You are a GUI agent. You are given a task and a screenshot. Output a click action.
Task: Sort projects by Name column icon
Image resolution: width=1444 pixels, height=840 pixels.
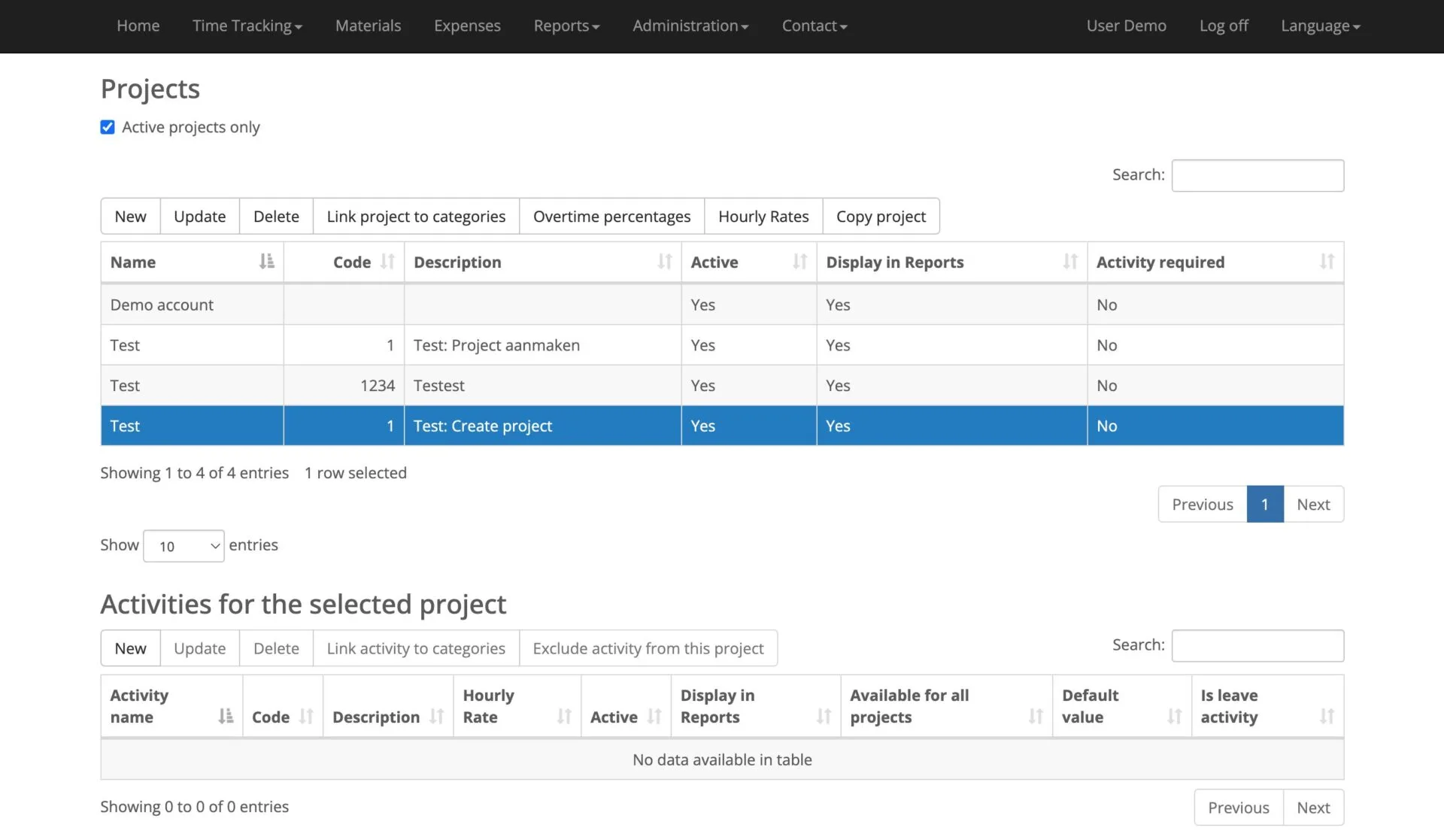pos(266,262)
